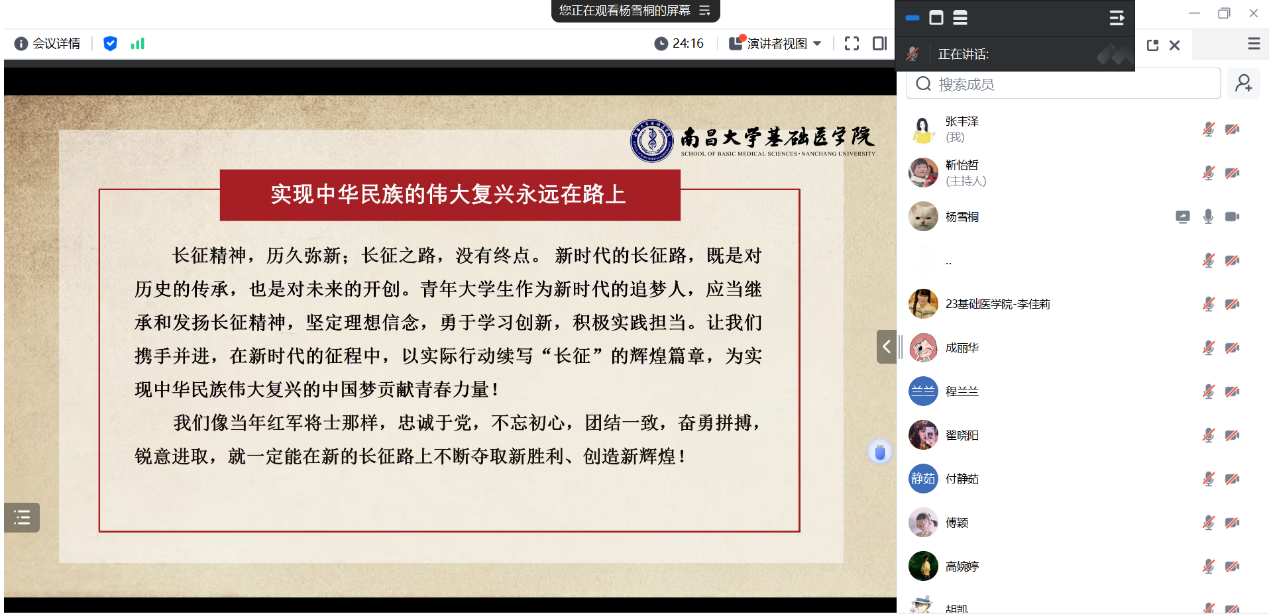Select the single-window view icon in floating bar
This screenshot has height=616, width=1269.
[x=936, y=17]
